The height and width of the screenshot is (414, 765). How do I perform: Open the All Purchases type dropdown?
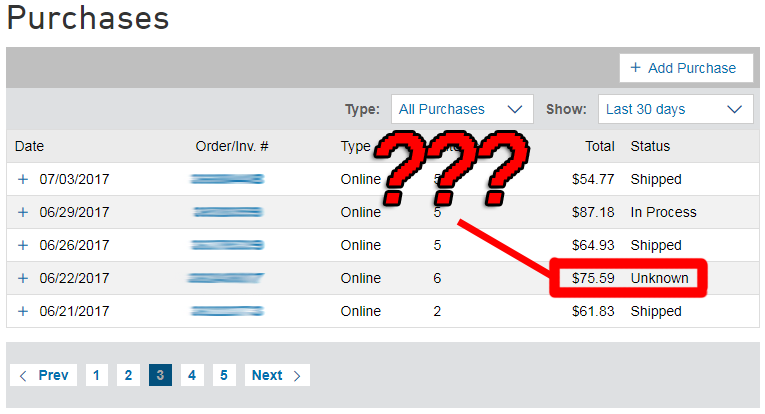click(461, 109)
